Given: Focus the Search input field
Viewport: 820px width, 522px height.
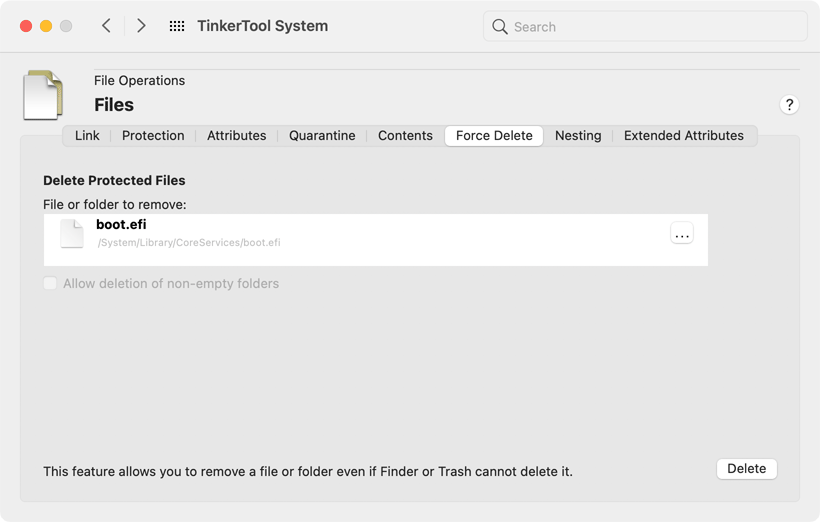Looking at the screenshot, I should [645, 27].
